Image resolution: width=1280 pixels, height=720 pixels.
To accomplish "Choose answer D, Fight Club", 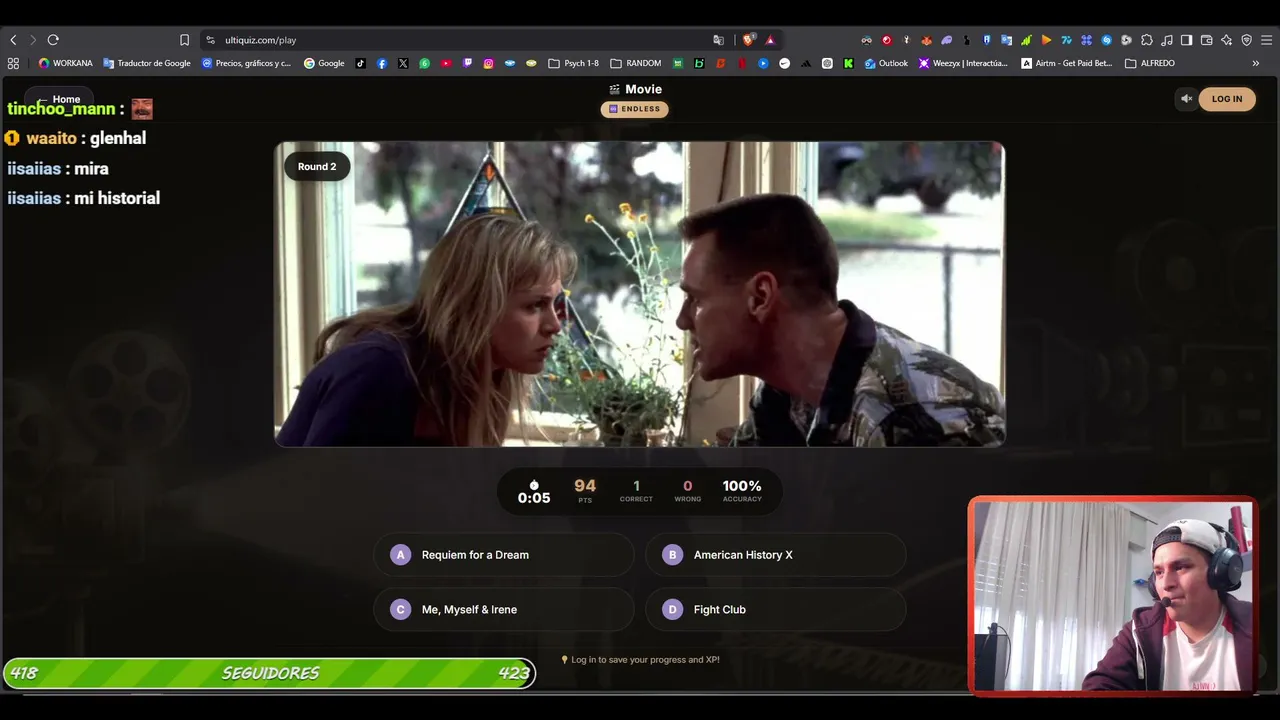I will (776, 610).
